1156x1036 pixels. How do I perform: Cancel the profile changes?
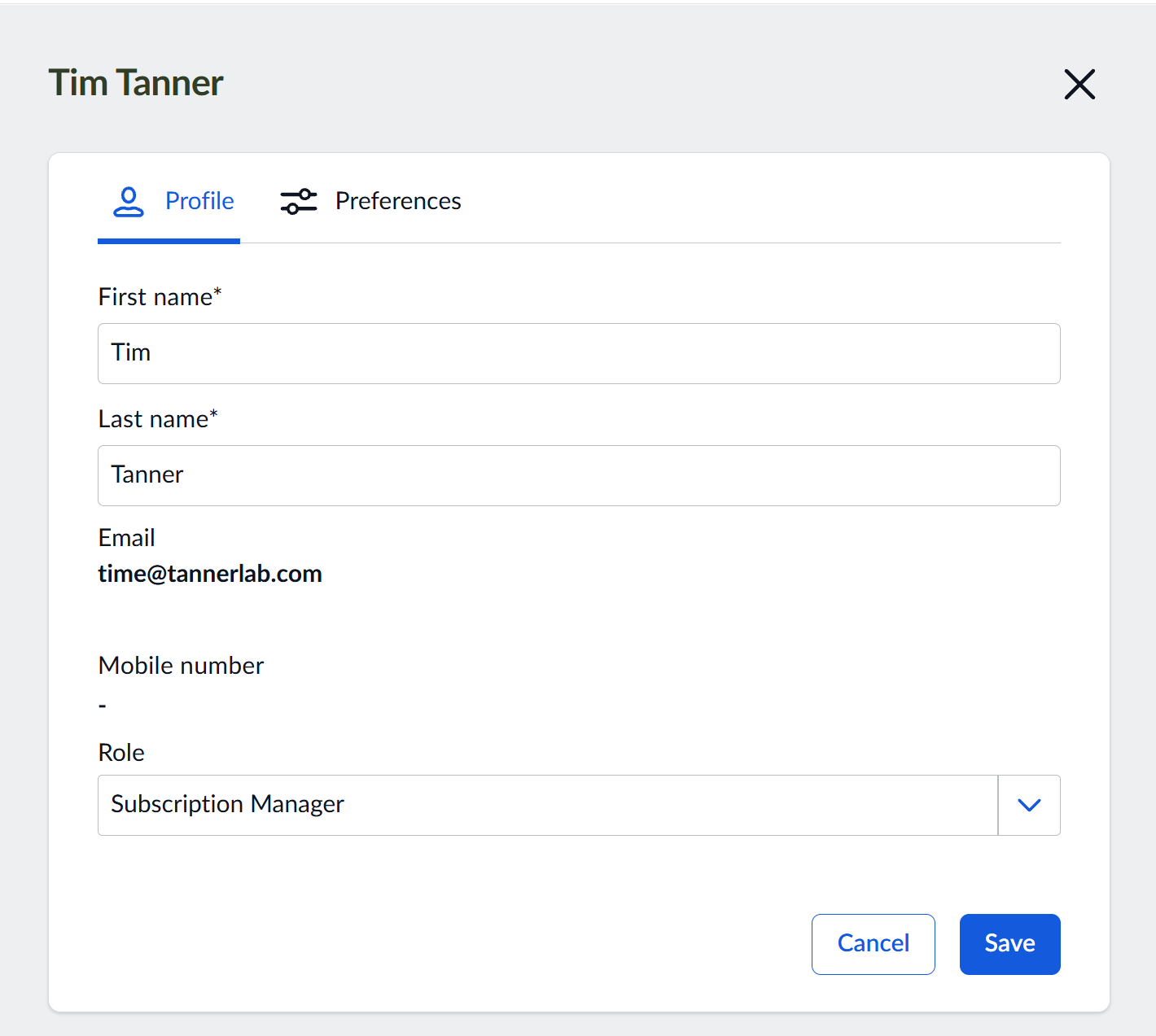874,944
